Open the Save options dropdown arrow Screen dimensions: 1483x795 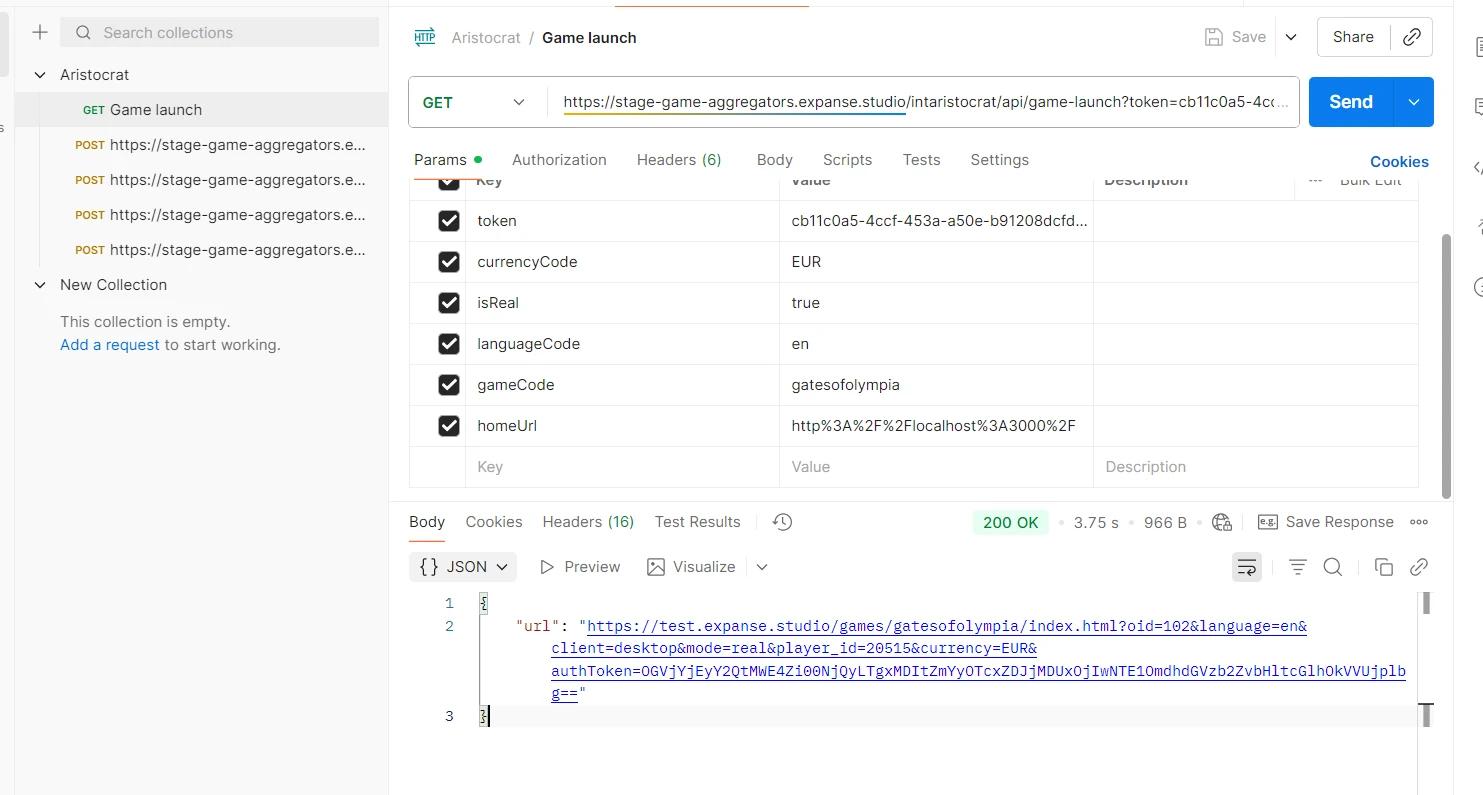[x=1291, y=37]
